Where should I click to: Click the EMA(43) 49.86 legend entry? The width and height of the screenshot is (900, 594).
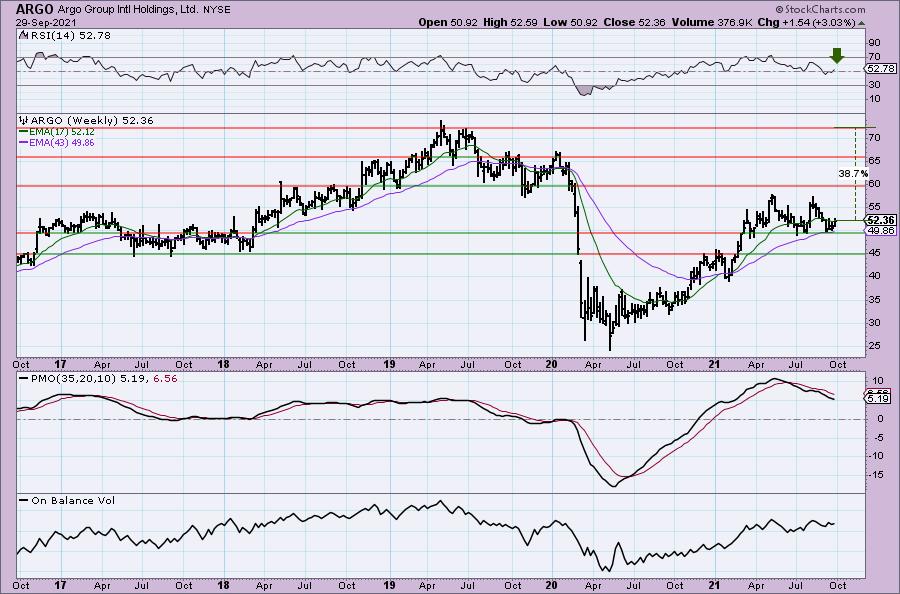tap(61, 142)
